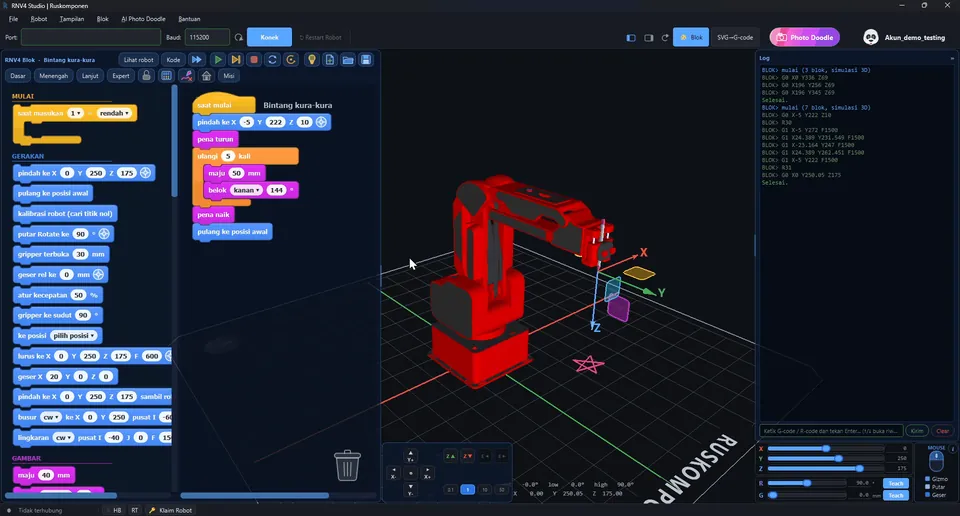Click the blue circular arrows sync icon
The height and width of the screenshot is (516, 960).
click(272, 60)
